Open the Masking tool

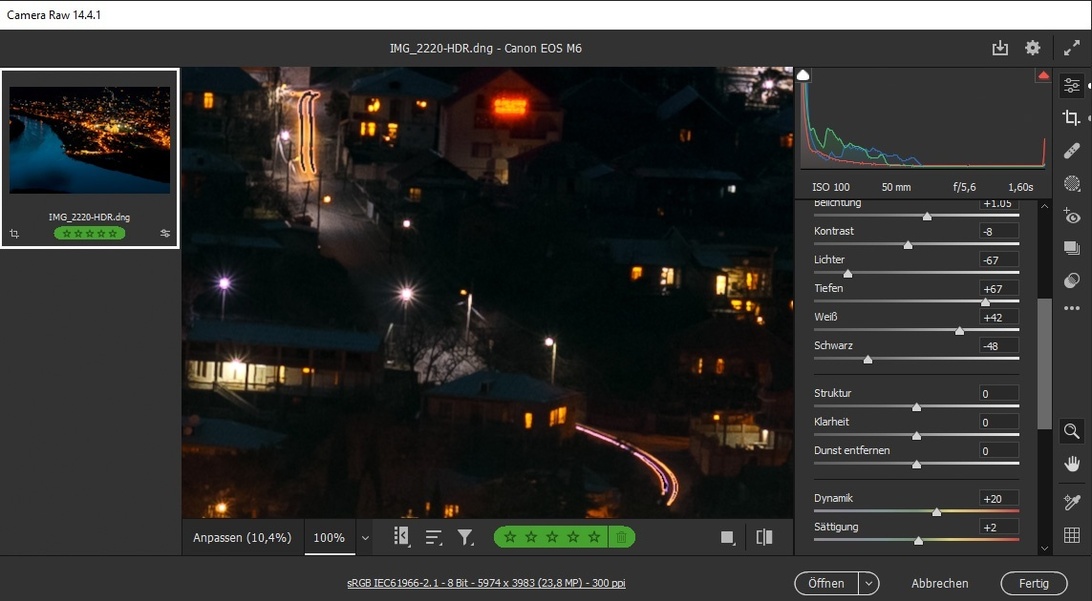tap(1072, 184)
